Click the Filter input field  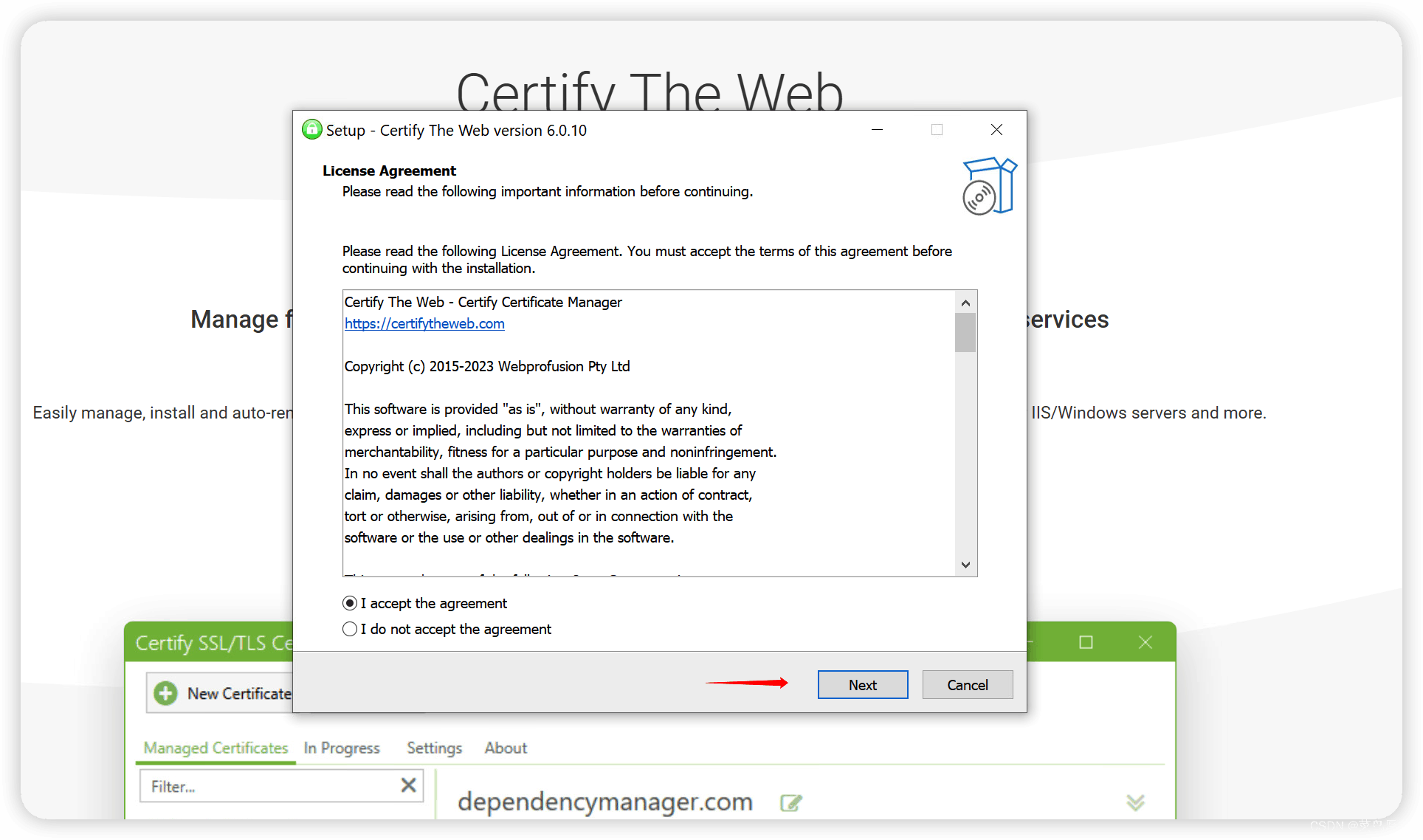click(280, 786)
